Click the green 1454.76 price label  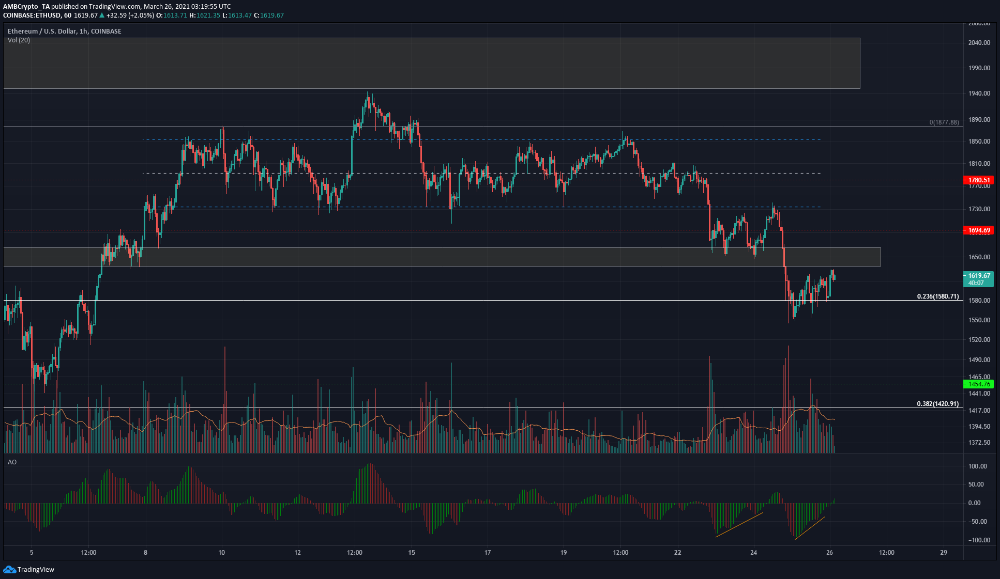click(978, 383)
